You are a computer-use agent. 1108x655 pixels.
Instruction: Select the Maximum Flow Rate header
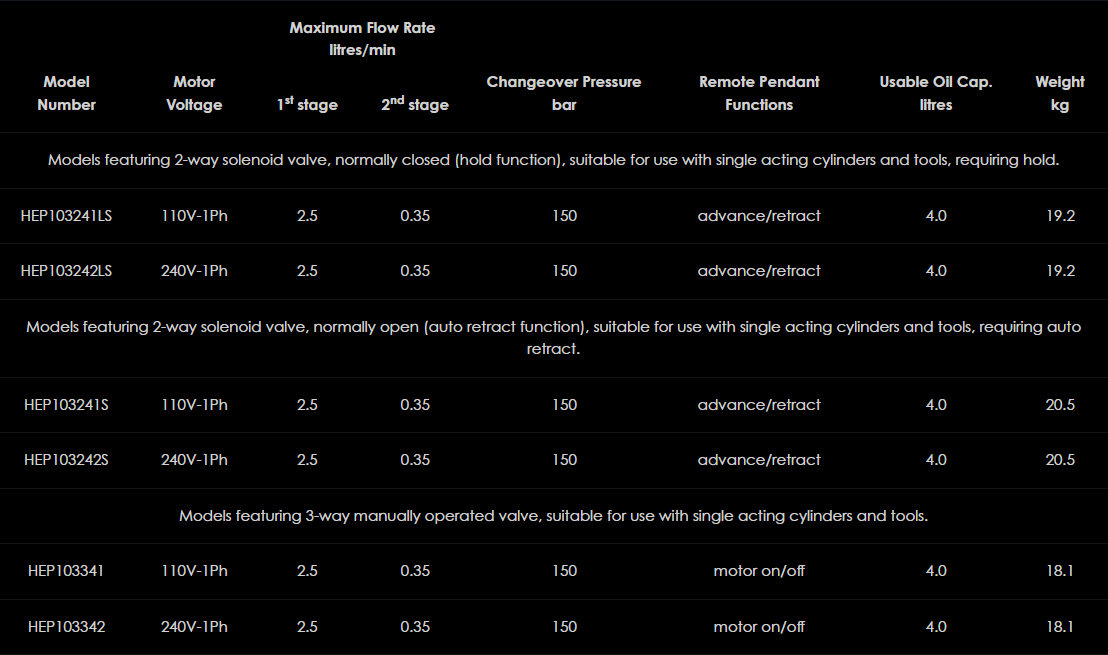click(362, 38)
